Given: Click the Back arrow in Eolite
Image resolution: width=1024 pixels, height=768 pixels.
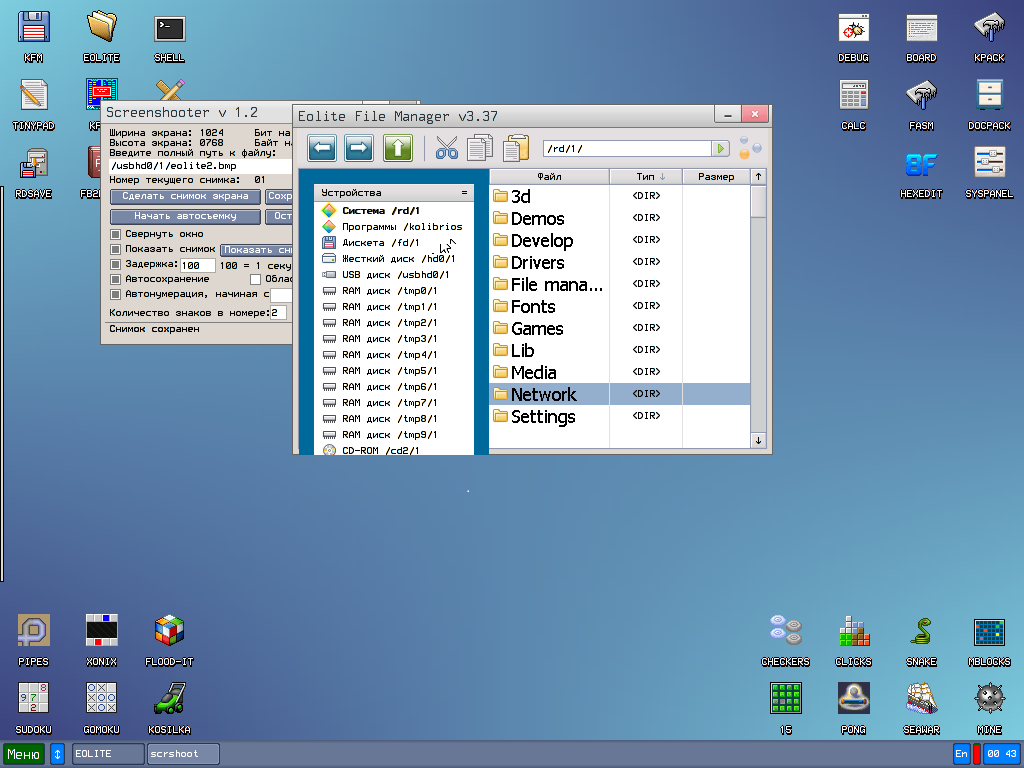Looking at the screenshot, I should (x=321, y=149).
